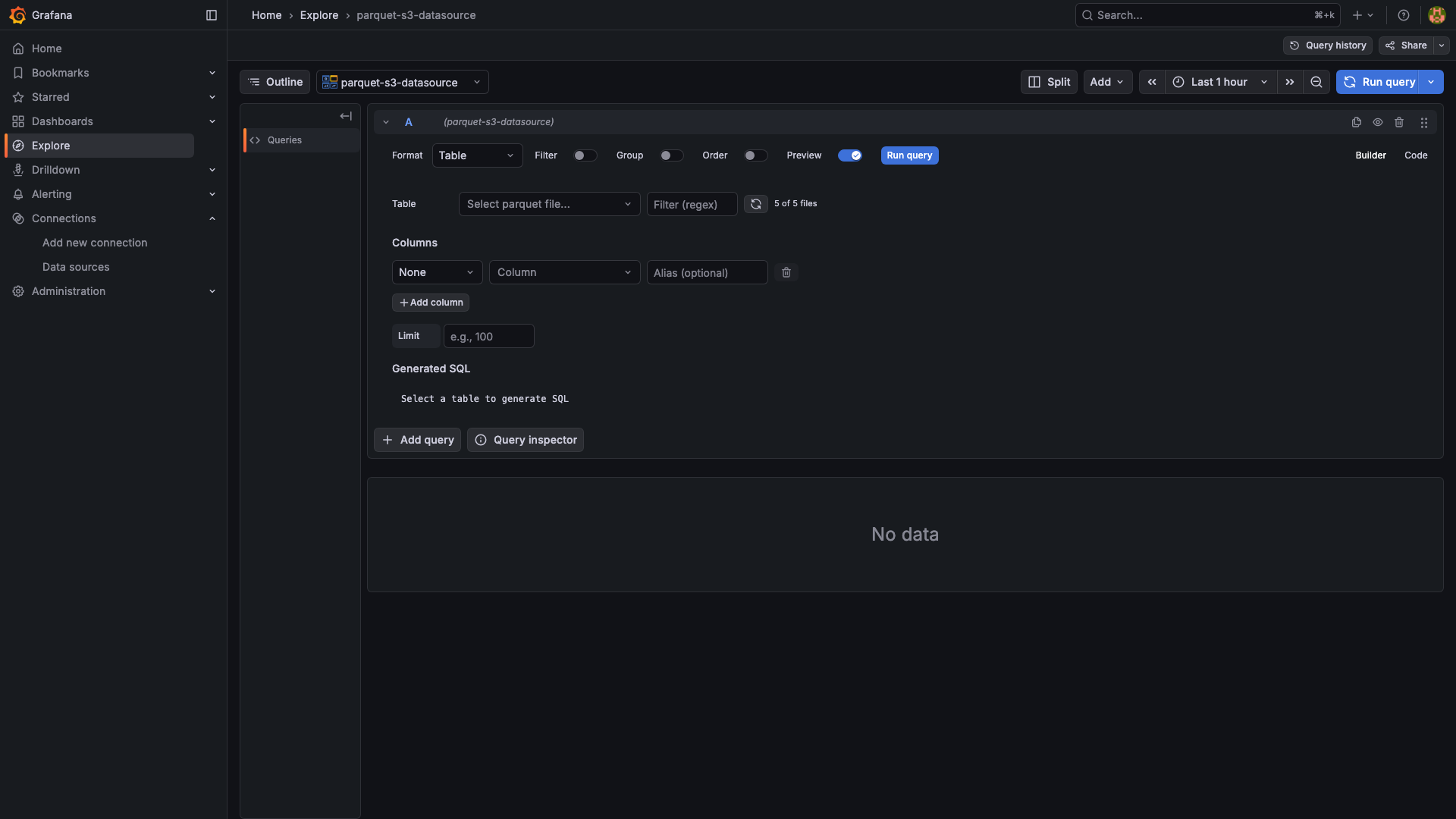
Task: Open Data sources in the sidebar
Action: (x=76, y=267)
